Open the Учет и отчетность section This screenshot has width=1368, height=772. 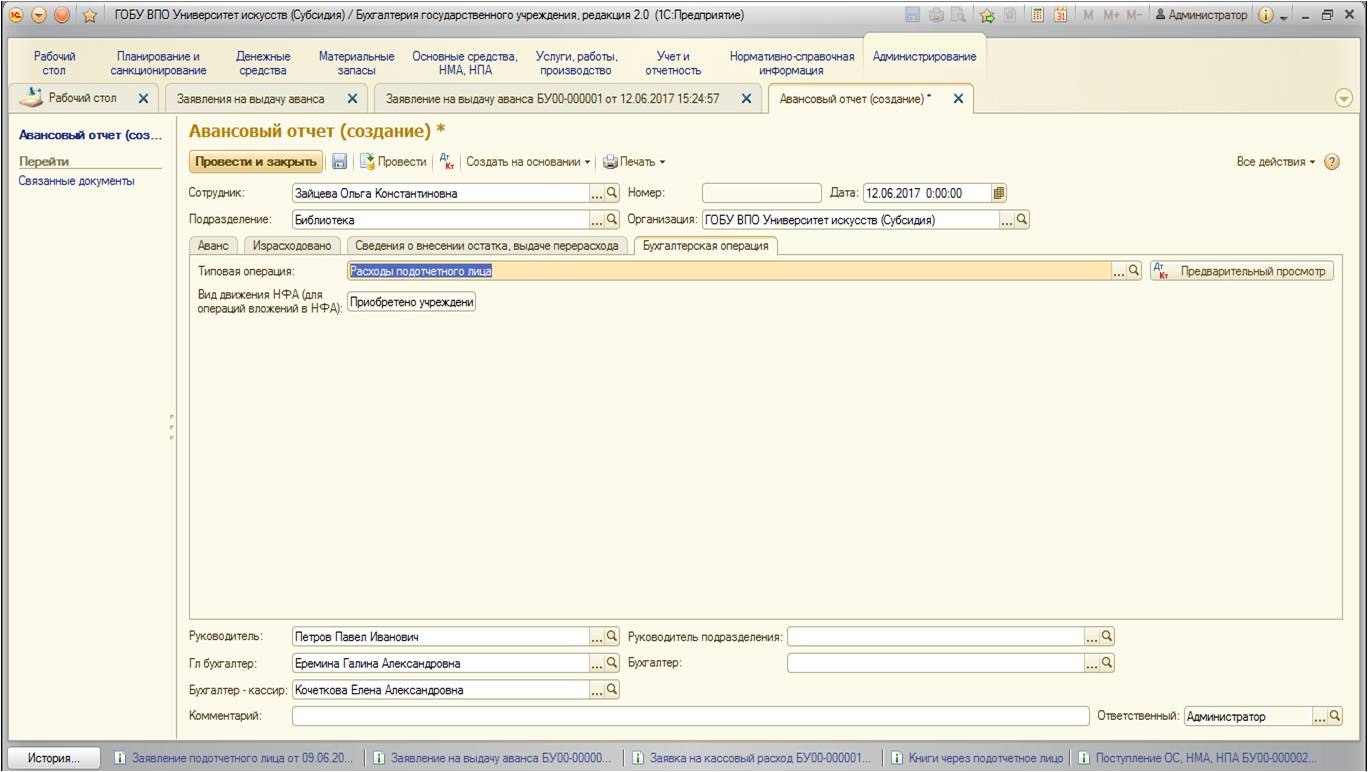[673, 63]
